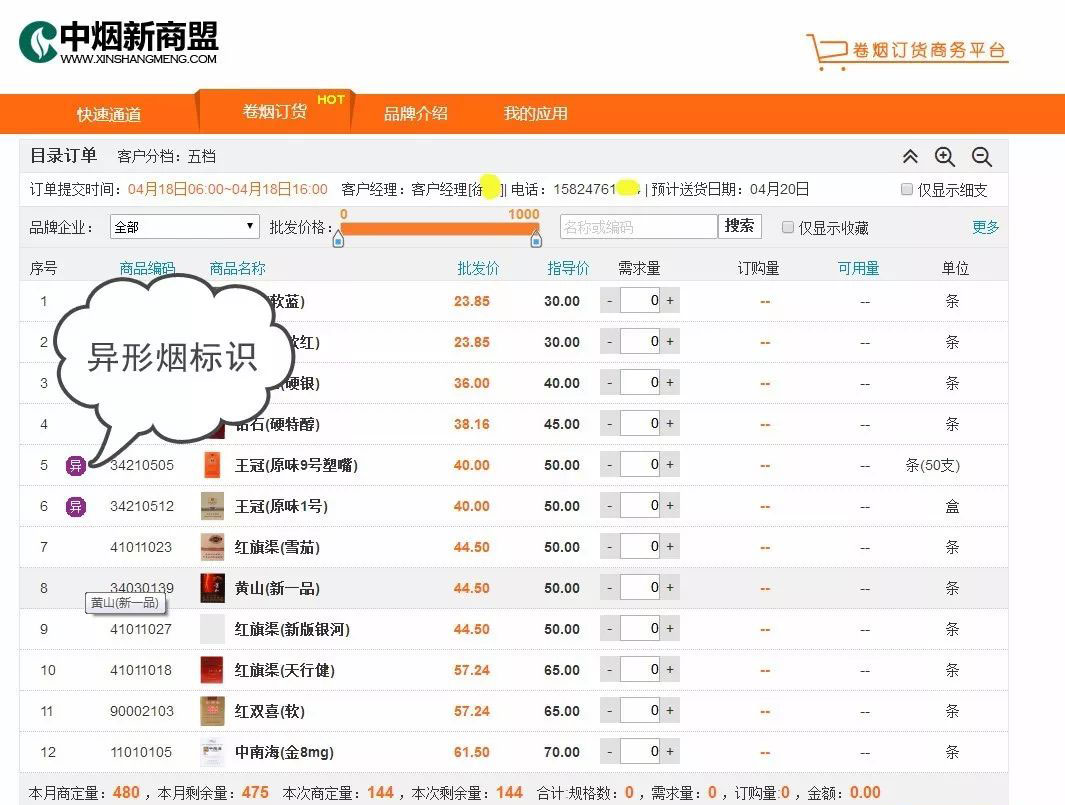Collapse the panel with the double-chevron up icon

pyautogui.click(x=910, y=157)
